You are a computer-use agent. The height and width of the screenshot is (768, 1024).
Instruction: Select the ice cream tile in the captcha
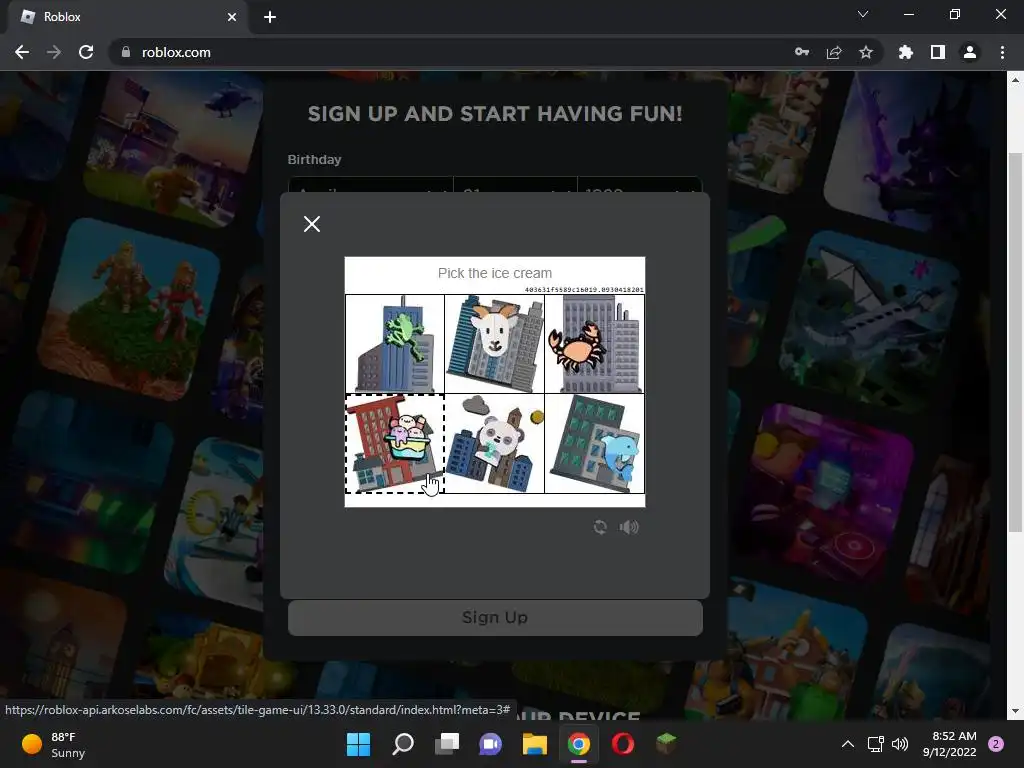click(394, 443)
